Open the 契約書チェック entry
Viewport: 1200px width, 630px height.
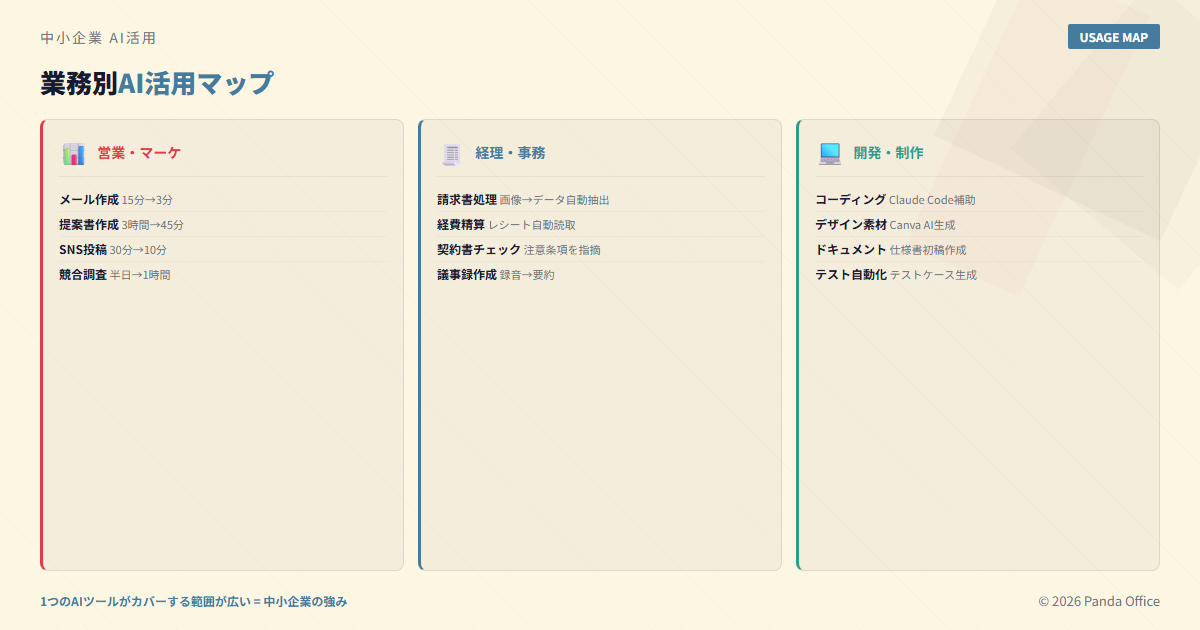point(518,250)
